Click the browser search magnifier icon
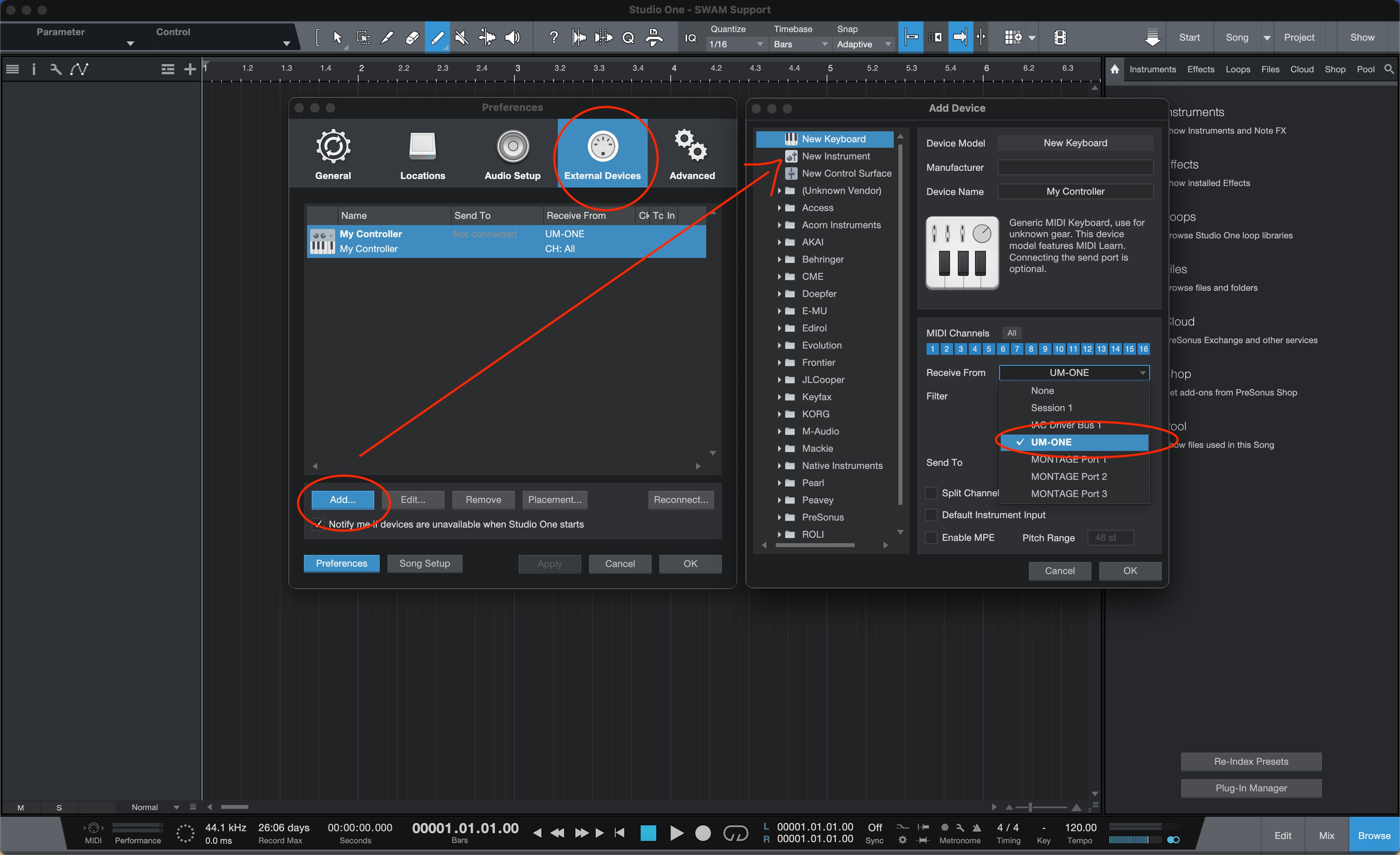The image size is (1400, 855). pos(1389,69)
